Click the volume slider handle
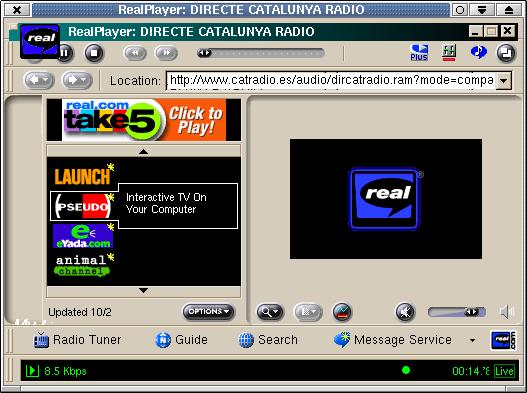Image resolution: width=527 pixels, height=393 pixels. click(x=471, y=312)
